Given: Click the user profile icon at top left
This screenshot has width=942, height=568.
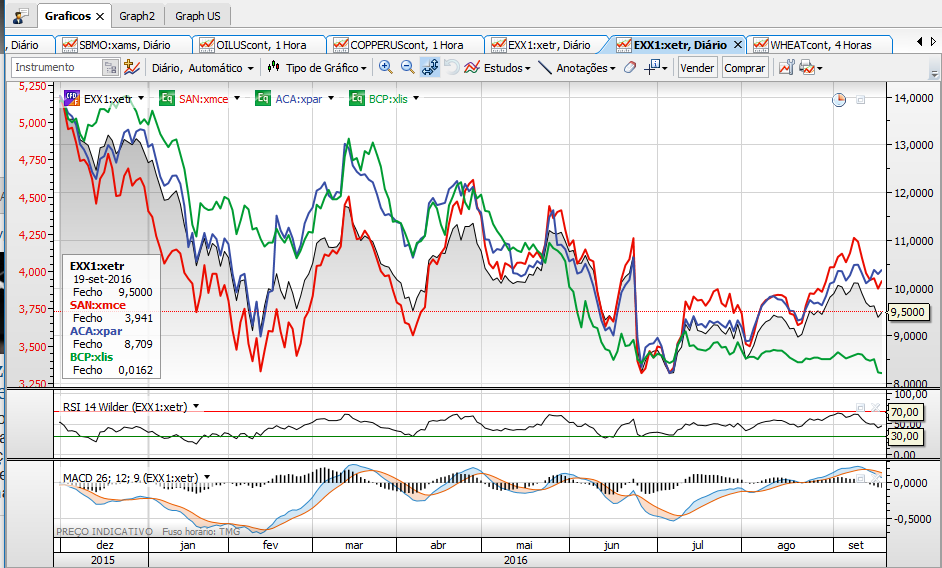Looking at the screenshot, I should tap(20, 17).
